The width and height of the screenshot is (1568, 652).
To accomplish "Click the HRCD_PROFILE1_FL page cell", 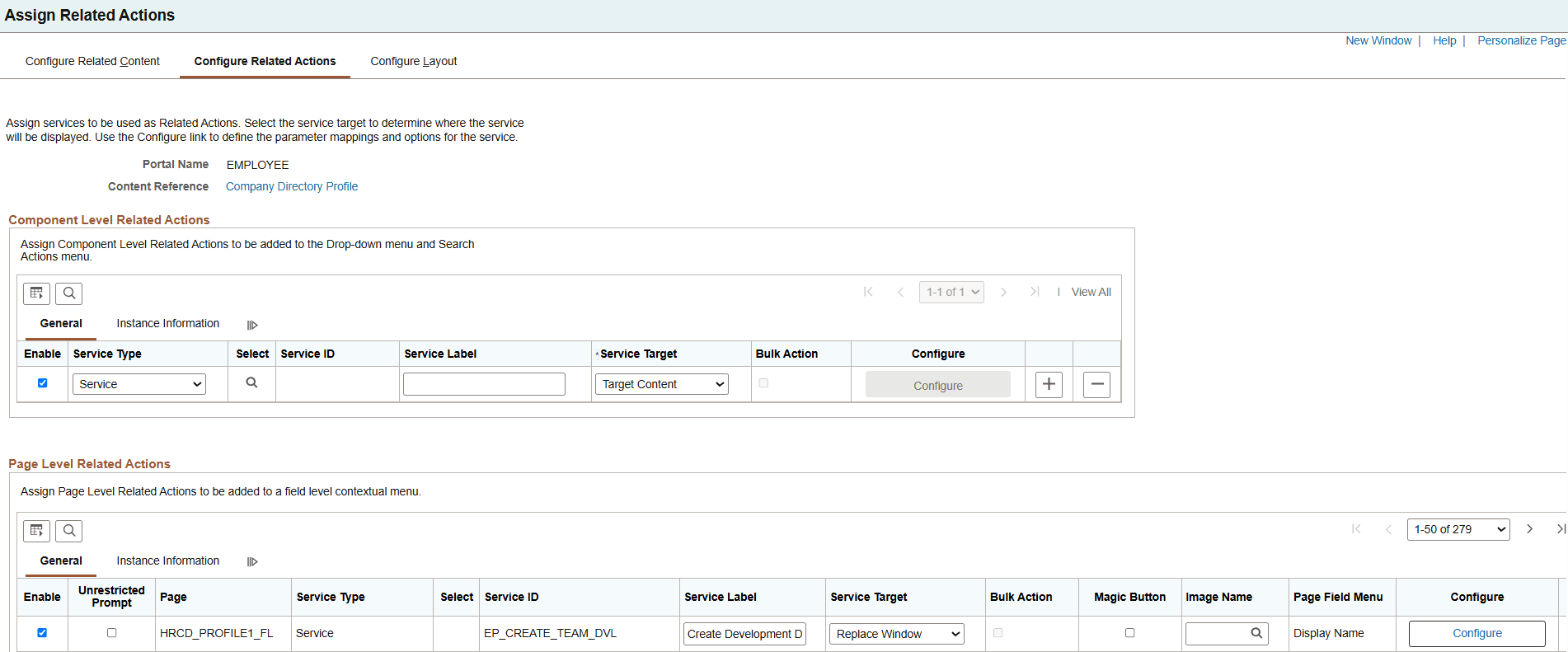I will pos(217,633).
